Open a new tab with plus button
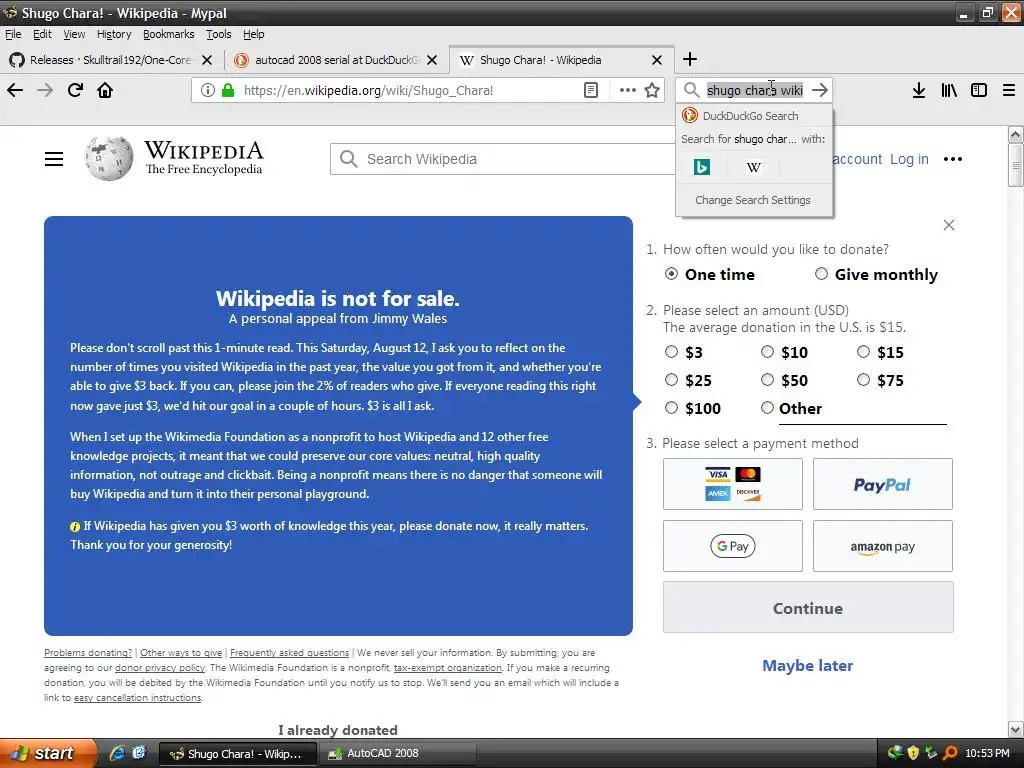Screen dimensions: 1024x768 click(x=690, y=59)
